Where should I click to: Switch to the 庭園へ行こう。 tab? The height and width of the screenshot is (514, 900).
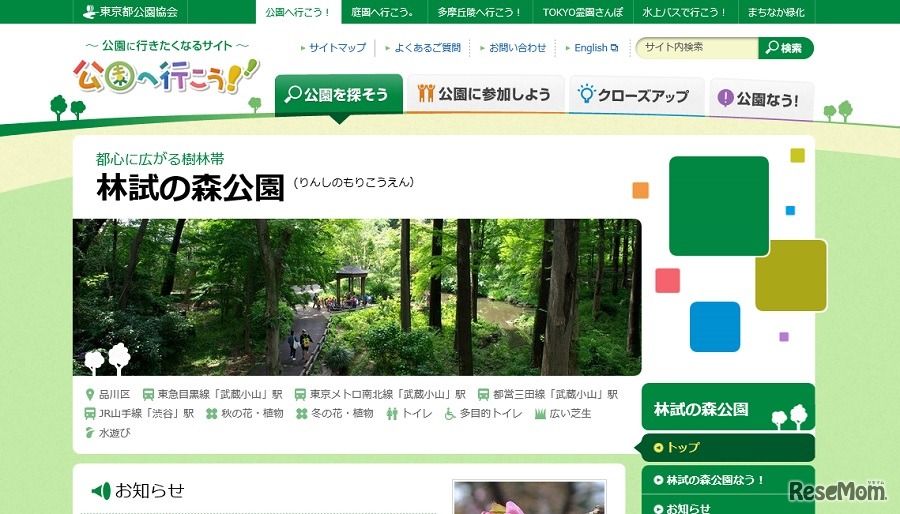(383, 12)
